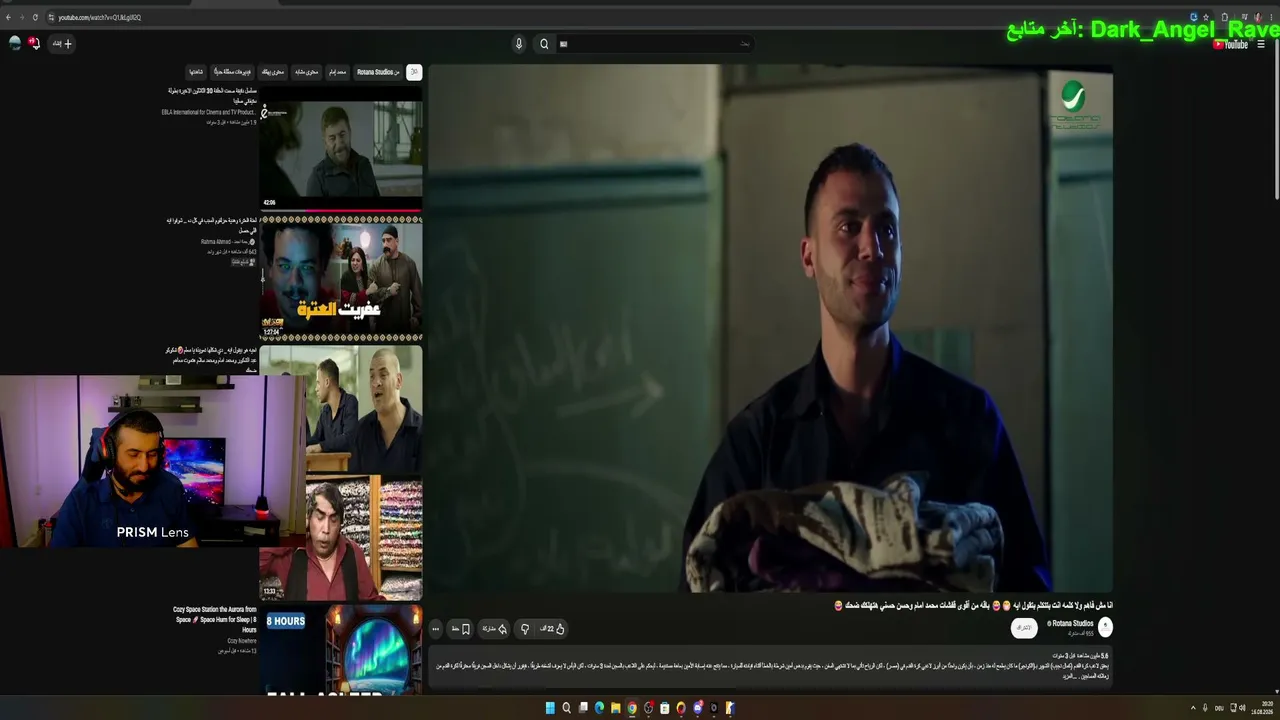Select the 'محمد إمام' filter chip

(337, 72)
